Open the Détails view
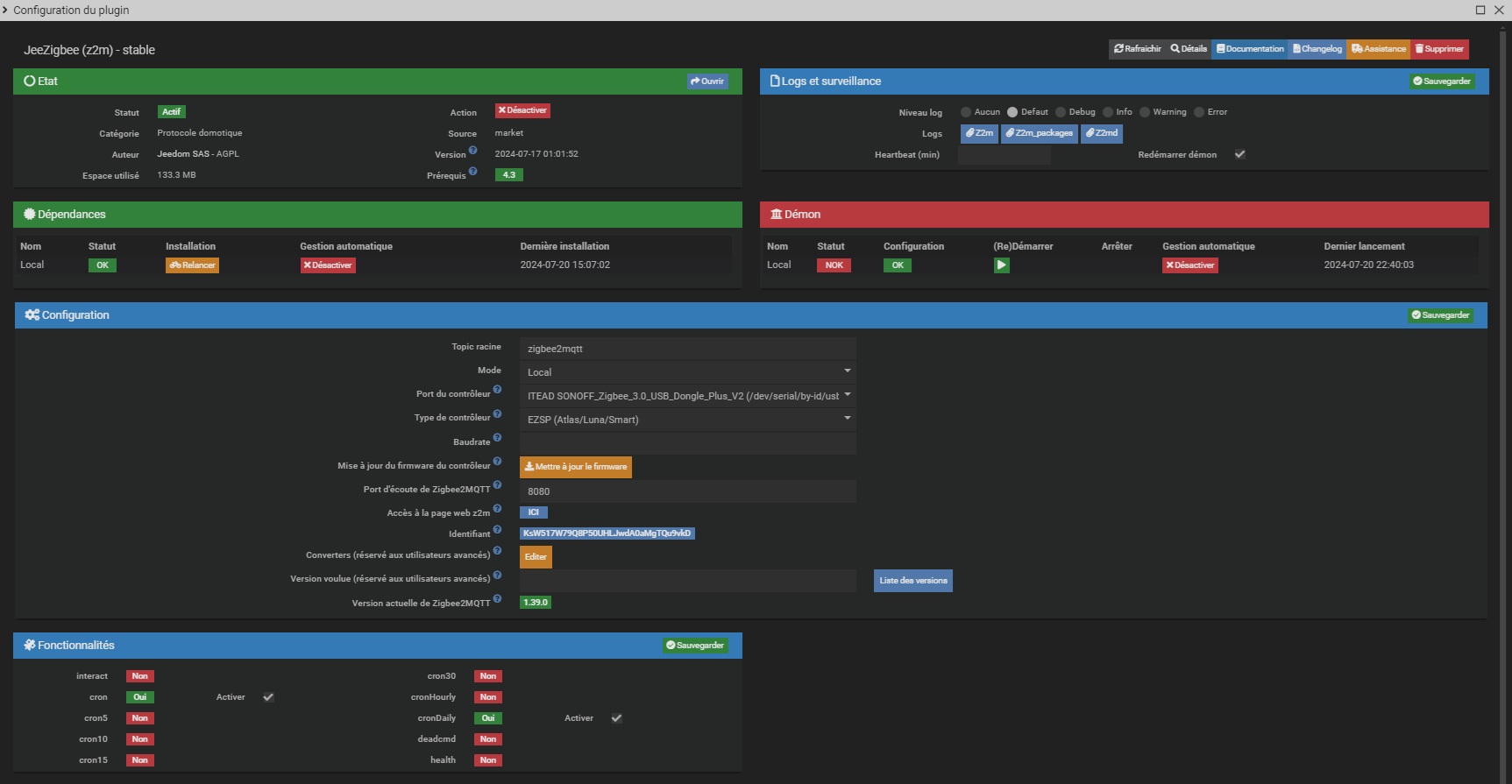 coord(1189,49)
